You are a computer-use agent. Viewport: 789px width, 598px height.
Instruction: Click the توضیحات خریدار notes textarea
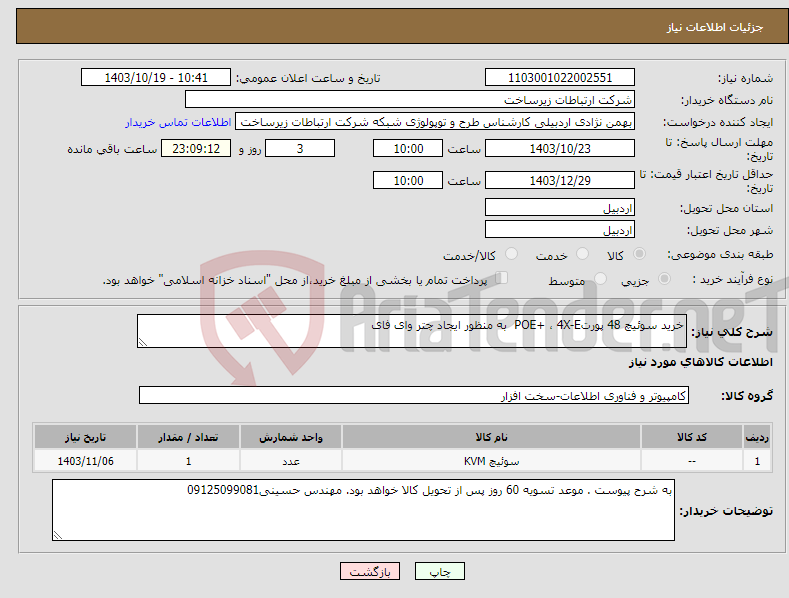363,510
